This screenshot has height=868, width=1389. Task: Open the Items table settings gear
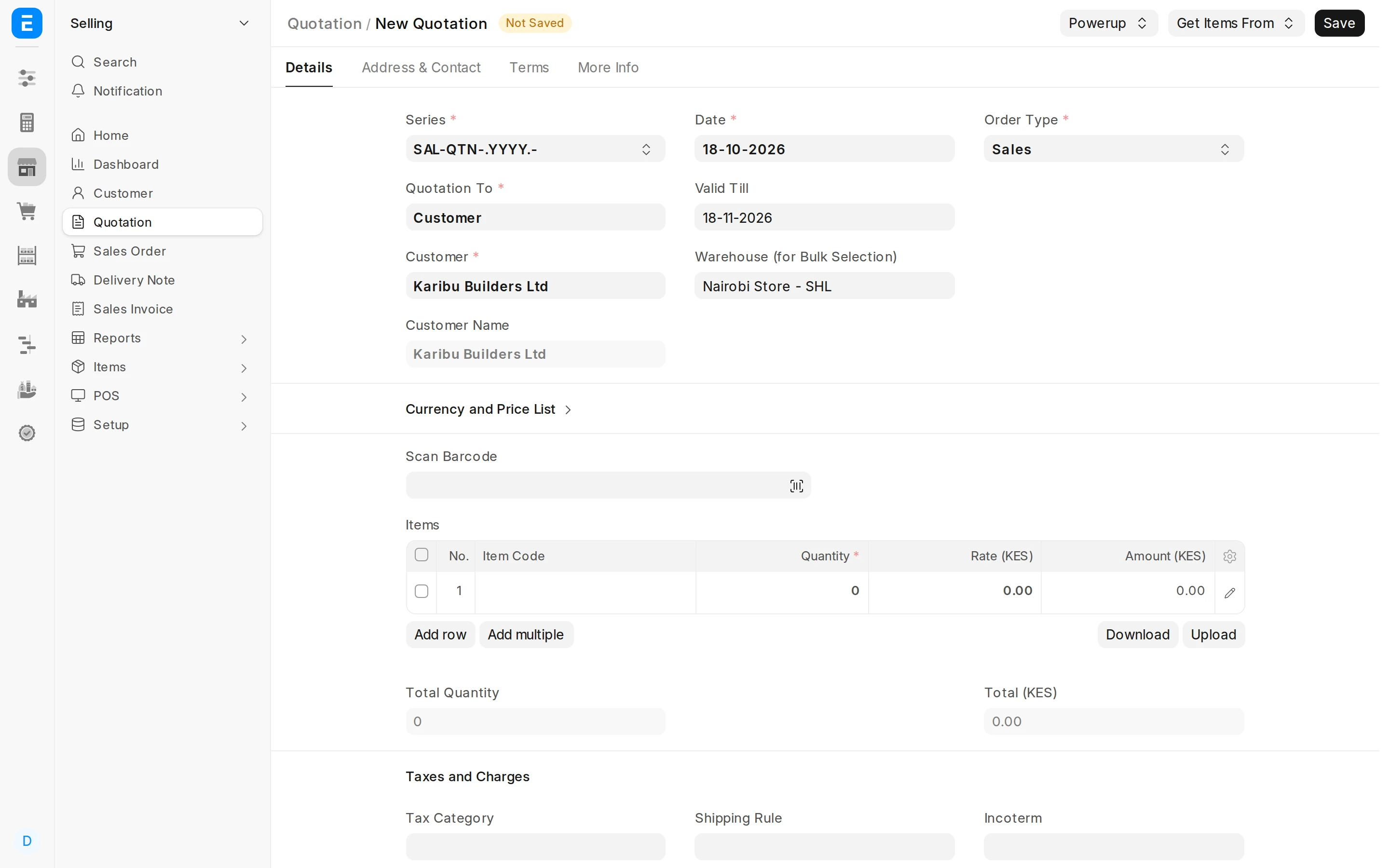click(1229, 556)
